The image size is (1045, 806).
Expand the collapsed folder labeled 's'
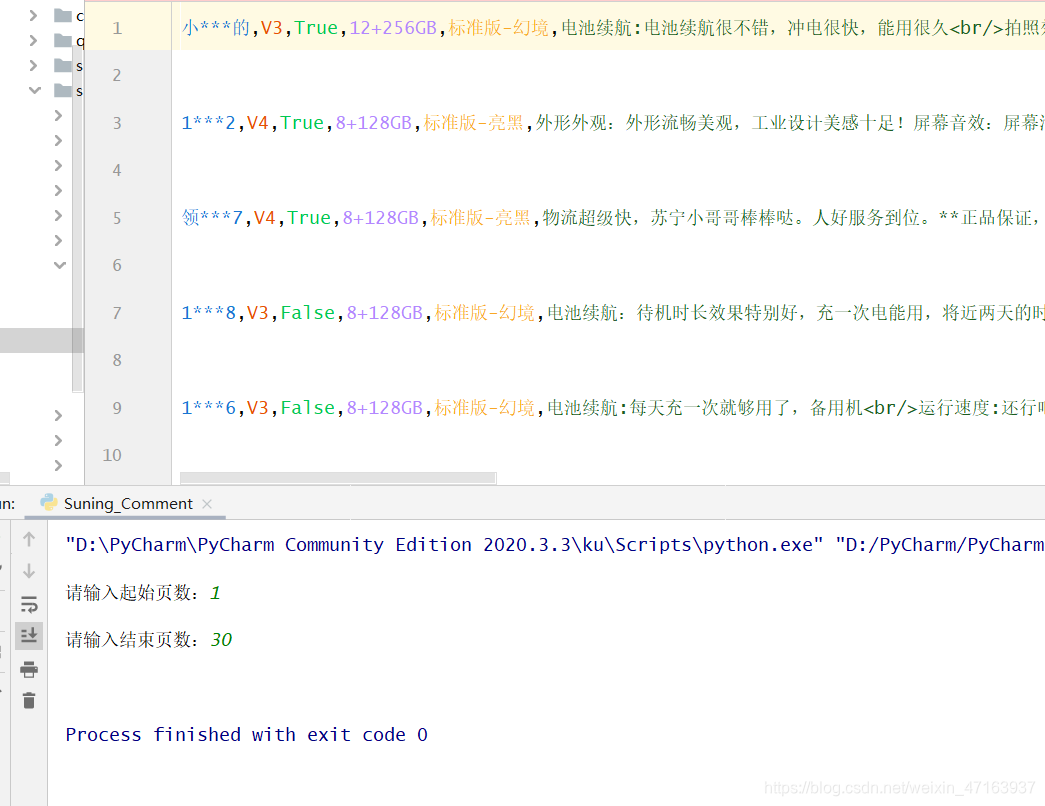(x=33, y=65)
